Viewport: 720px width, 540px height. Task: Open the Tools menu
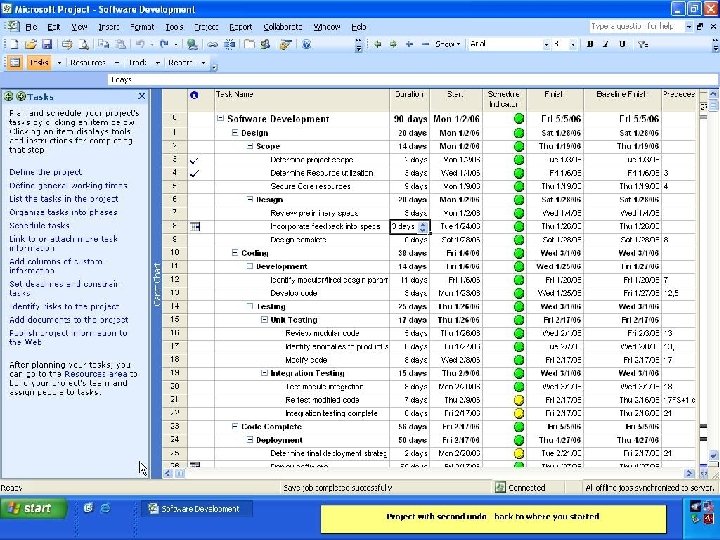[174, 27]
